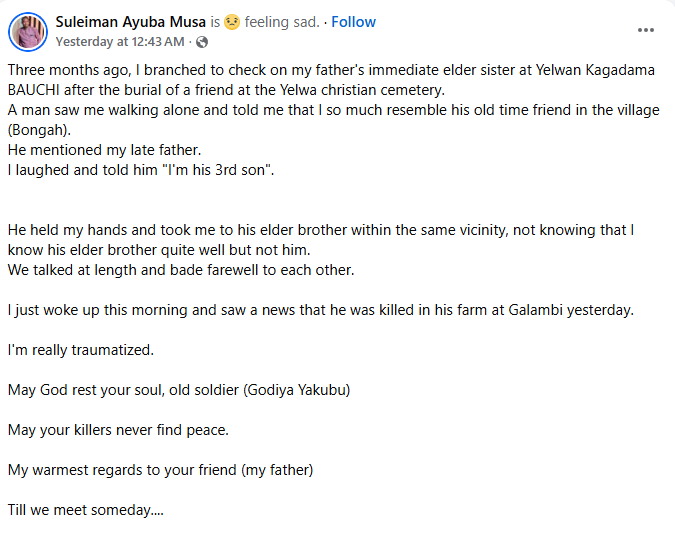
Task: Click the 'I just woke up' sentence
Action: (320, 310)
